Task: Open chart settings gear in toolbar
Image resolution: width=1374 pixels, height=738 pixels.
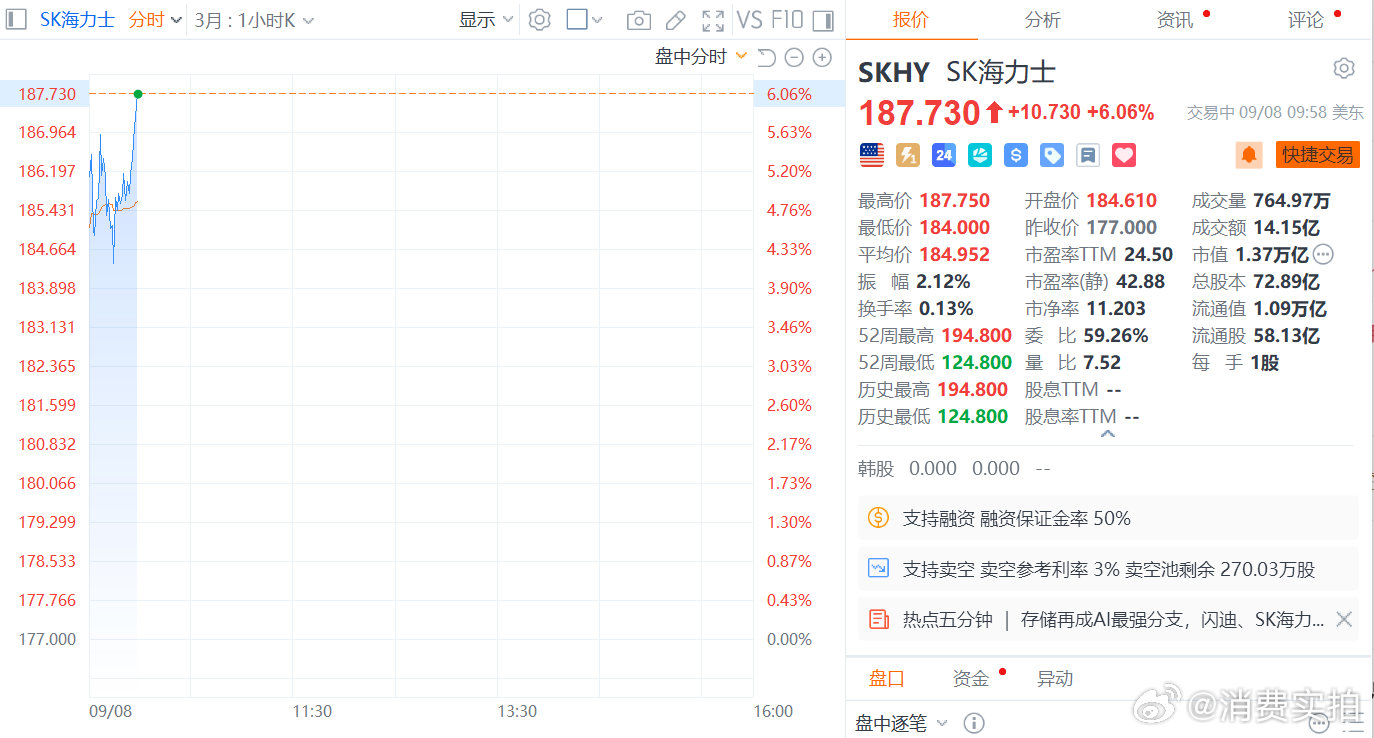Action: 539,20
